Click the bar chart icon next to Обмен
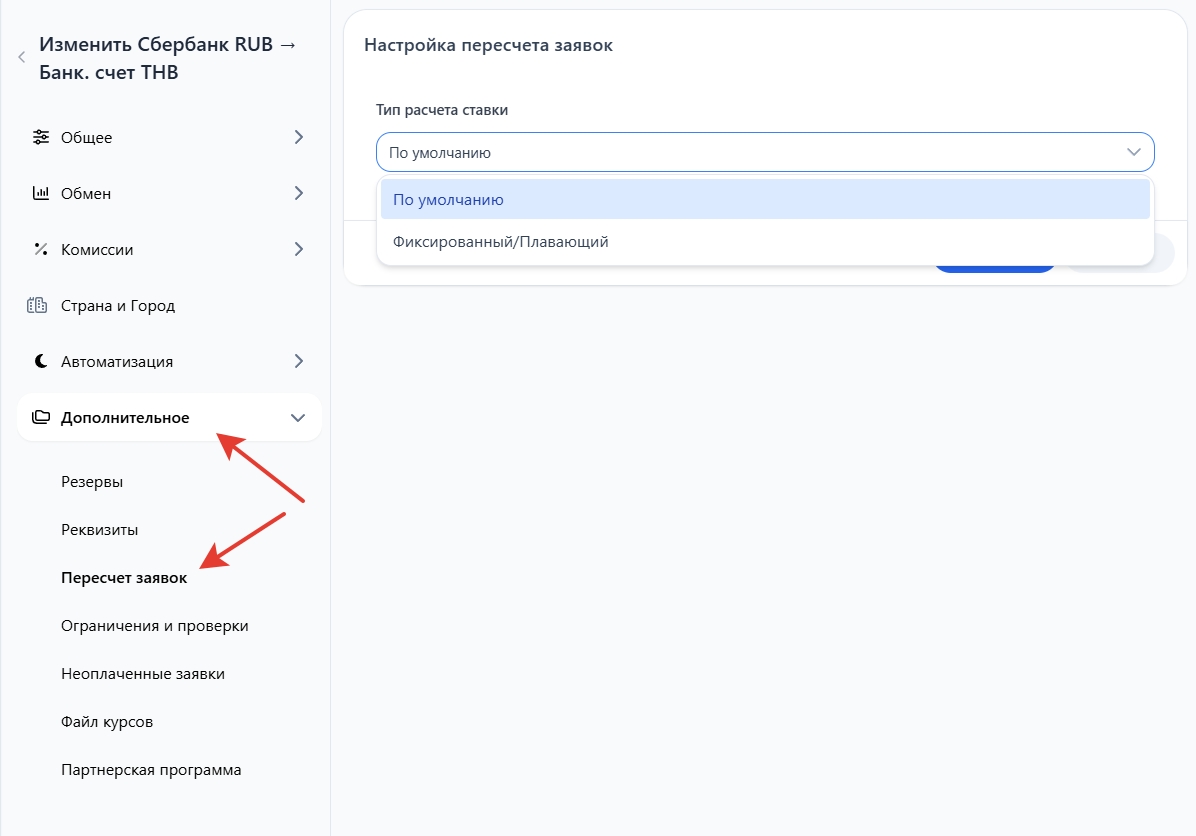Viewport: 1196px width, 836px height. (41, 193)
